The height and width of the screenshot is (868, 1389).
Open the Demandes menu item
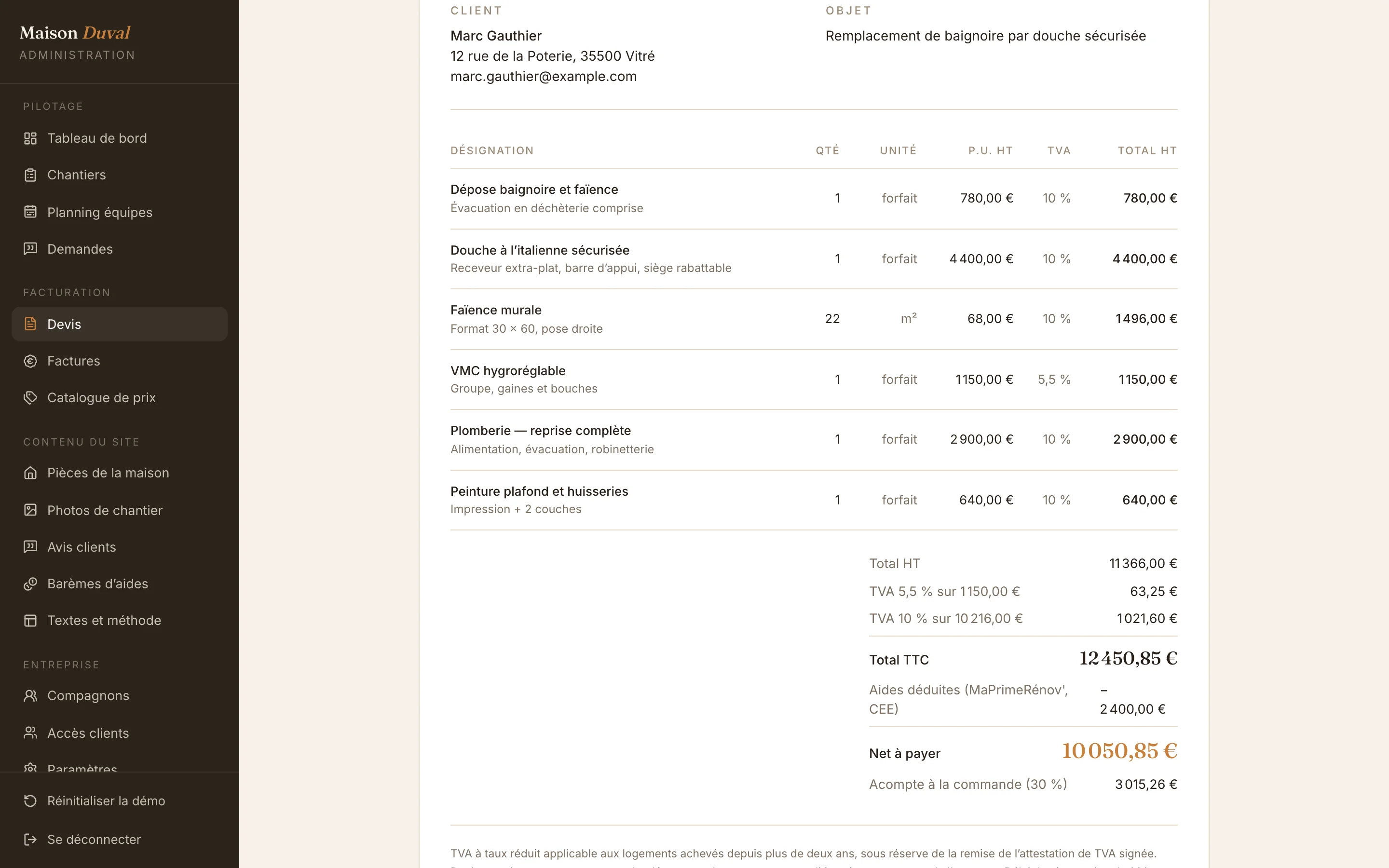(x=120, y=248)
